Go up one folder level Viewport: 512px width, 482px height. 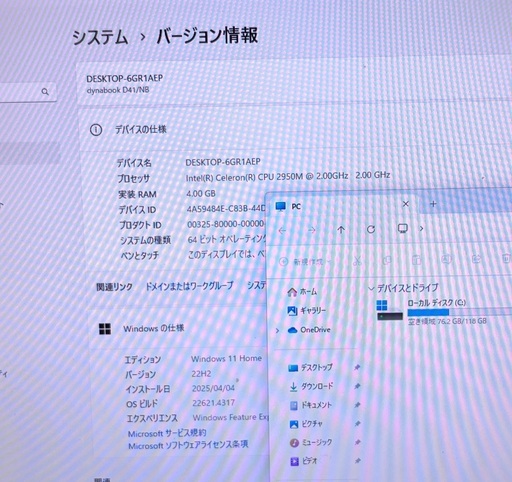(341, 230)
